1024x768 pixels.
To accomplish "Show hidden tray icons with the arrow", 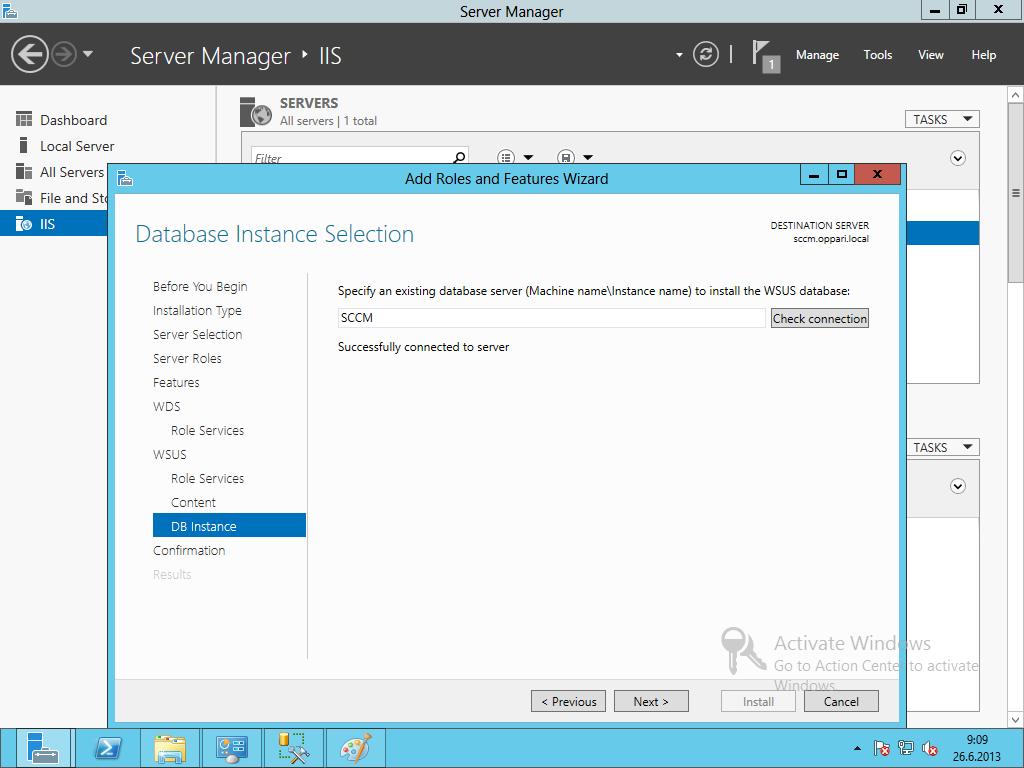I will coord(857,748).
